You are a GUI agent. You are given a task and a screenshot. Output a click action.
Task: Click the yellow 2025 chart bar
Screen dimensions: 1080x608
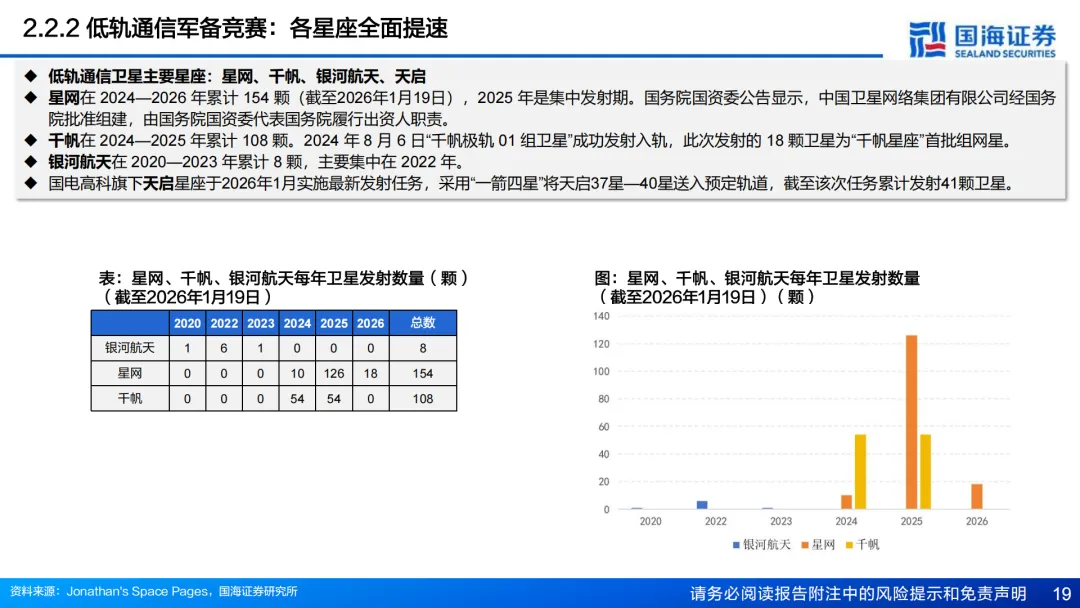click(925, 472)
